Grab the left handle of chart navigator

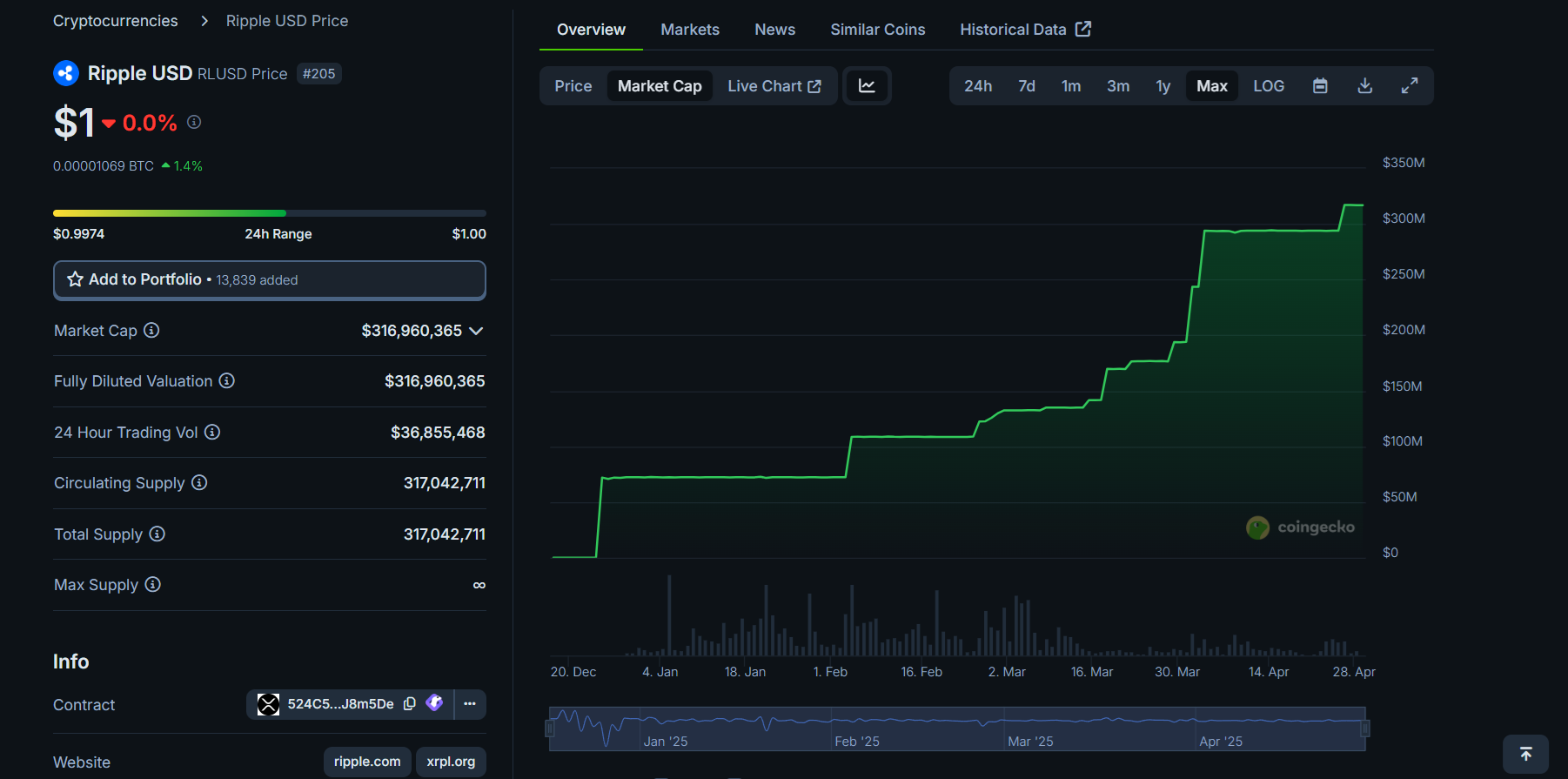(x=550, y=729)
